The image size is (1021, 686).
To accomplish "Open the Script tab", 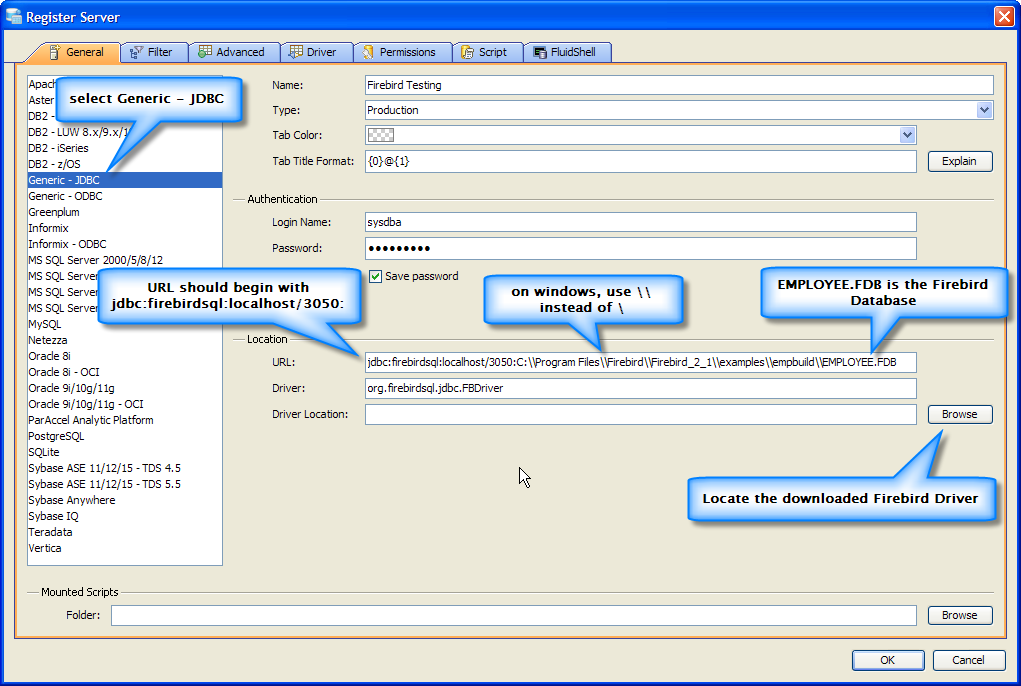I will (x=487, y=52).
